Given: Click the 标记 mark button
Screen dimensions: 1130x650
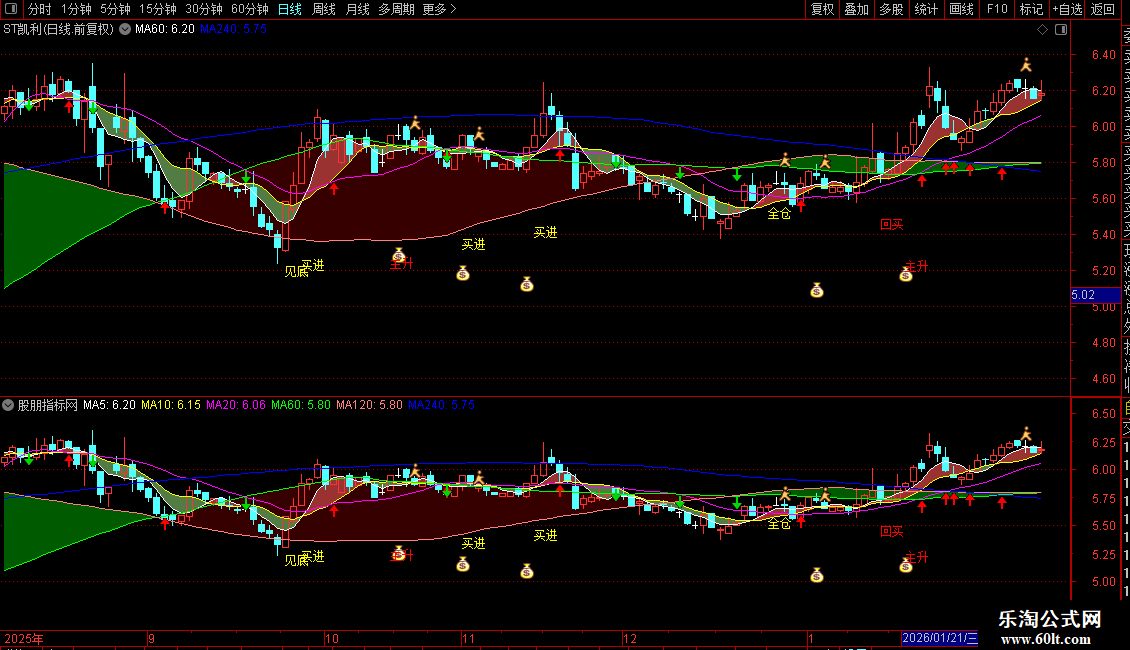Looking at the screenshot, I should point(1031,9).
